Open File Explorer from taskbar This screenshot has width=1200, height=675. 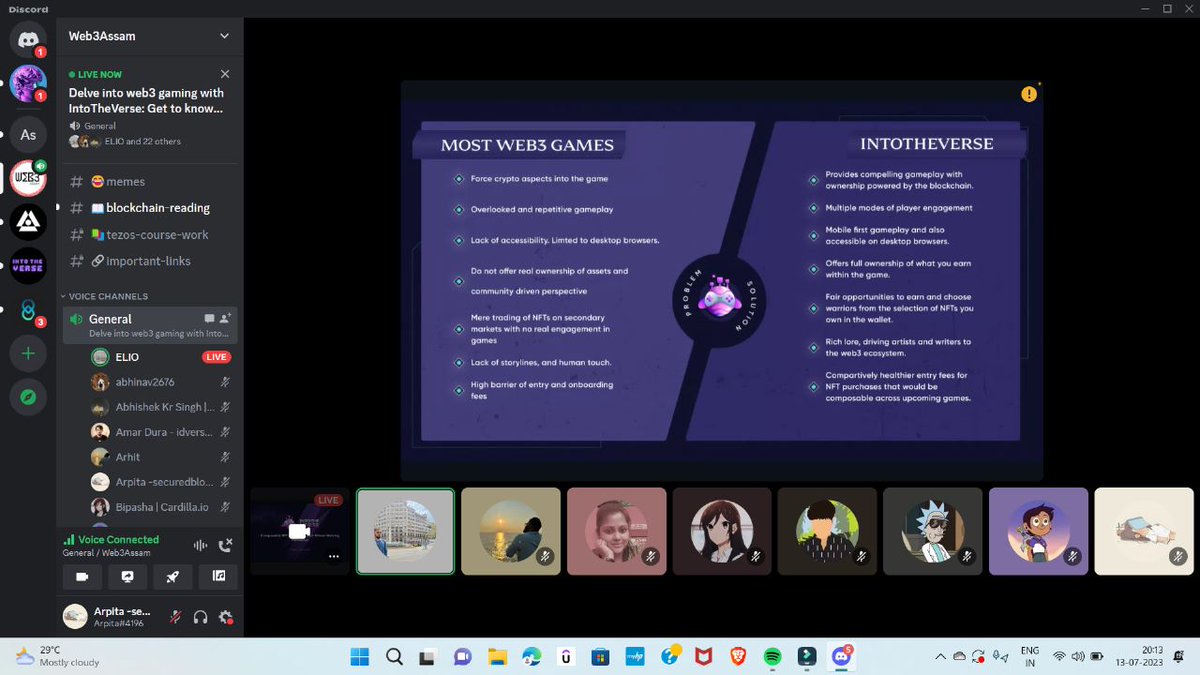pyautogui.click(x=497, y=656)
